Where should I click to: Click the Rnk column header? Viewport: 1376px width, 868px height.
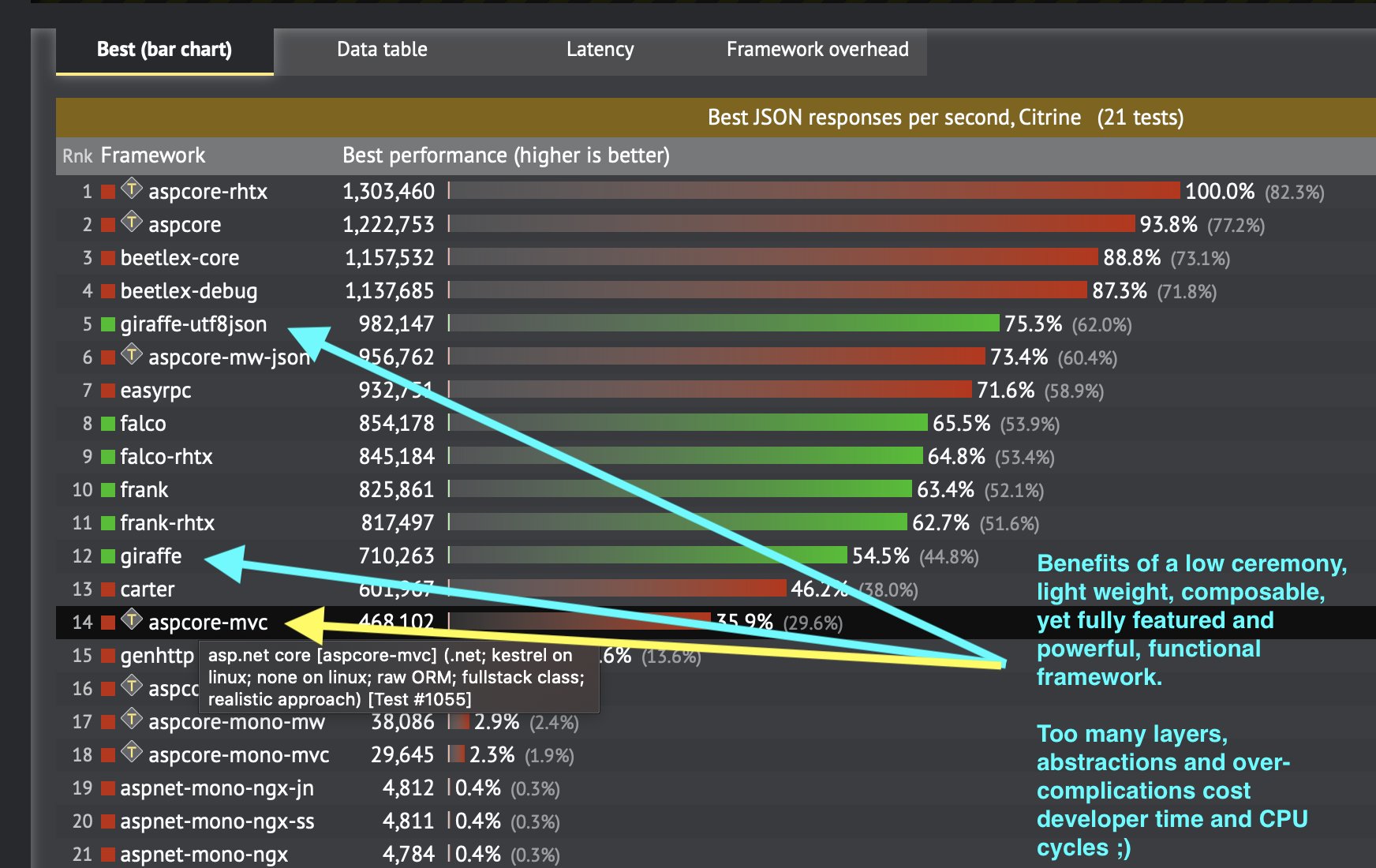[x=77, y=156]
